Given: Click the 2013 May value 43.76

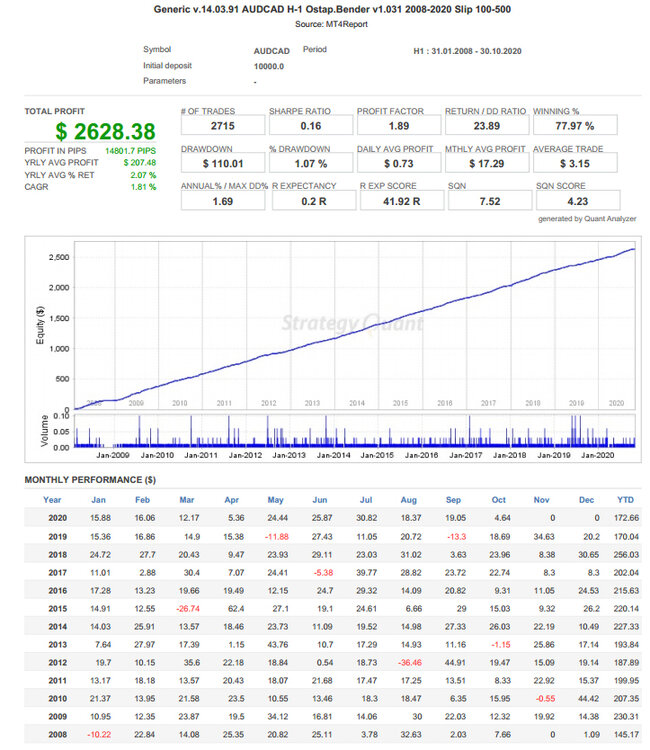Looking at the screenshot, I should (x=278, y=645).
